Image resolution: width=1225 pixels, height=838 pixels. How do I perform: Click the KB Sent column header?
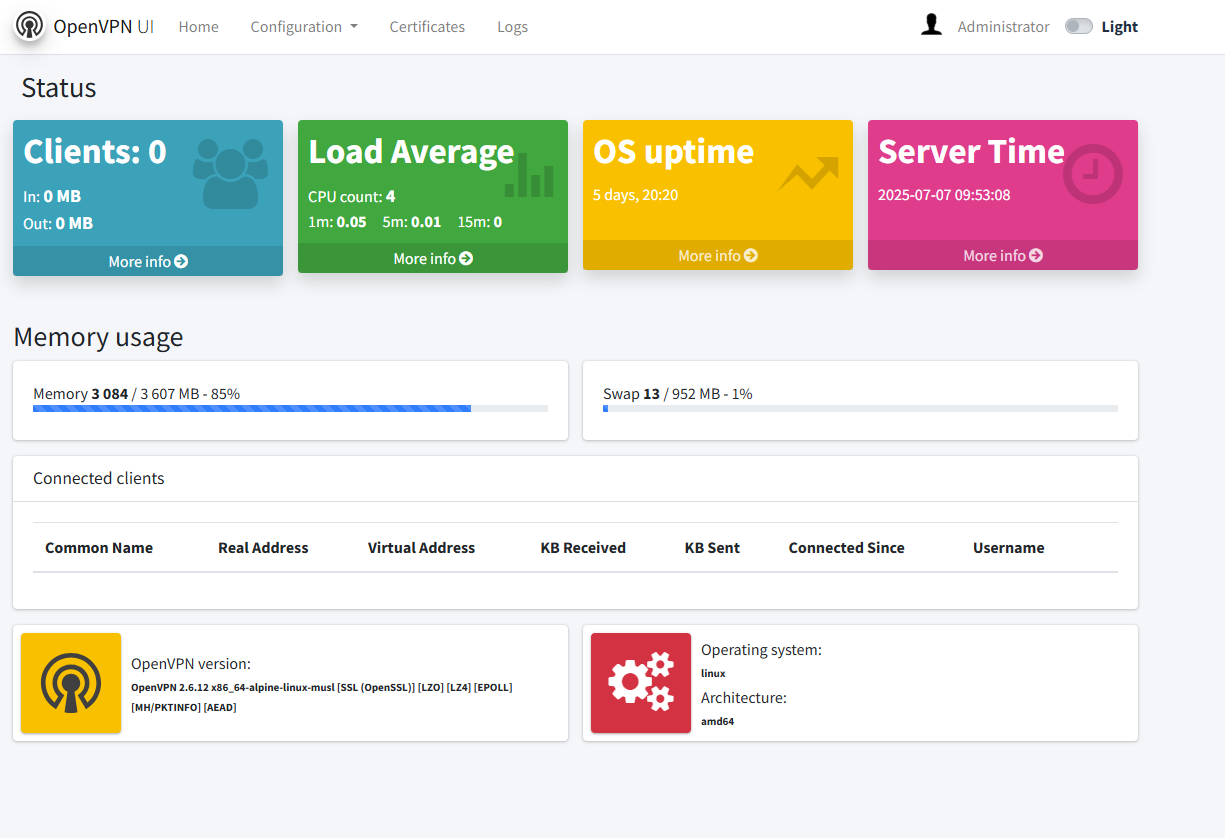(712, 548)
